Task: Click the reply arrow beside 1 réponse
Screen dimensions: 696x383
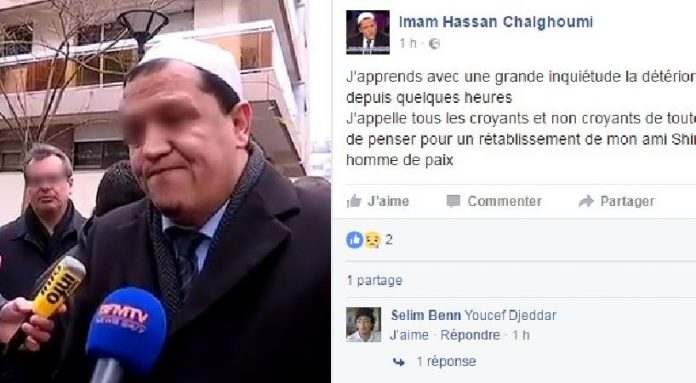Action: tap(399, 362)
